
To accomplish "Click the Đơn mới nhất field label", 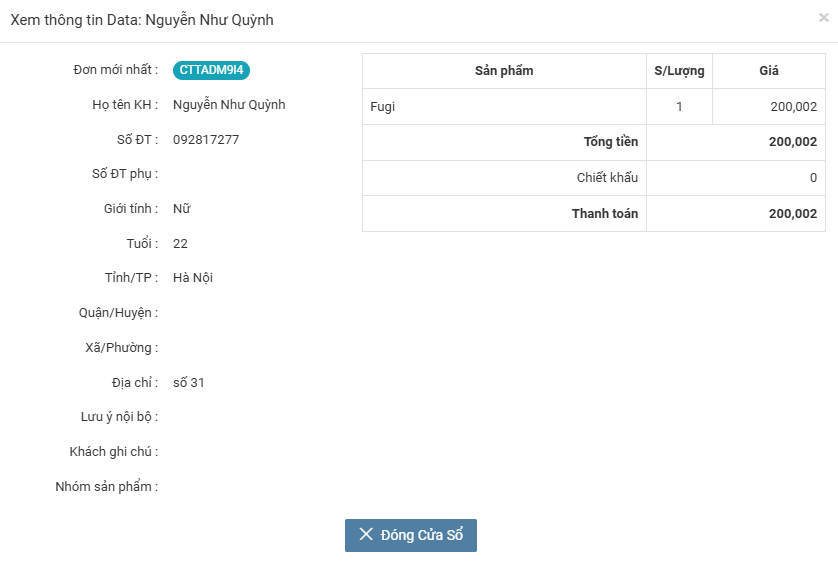I will 115,70.
